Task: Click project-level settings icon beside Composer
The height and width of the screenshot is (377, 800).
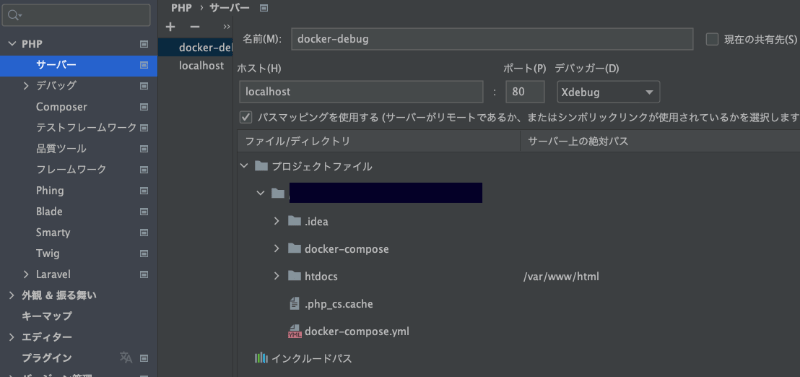Action: coord(144,107)
